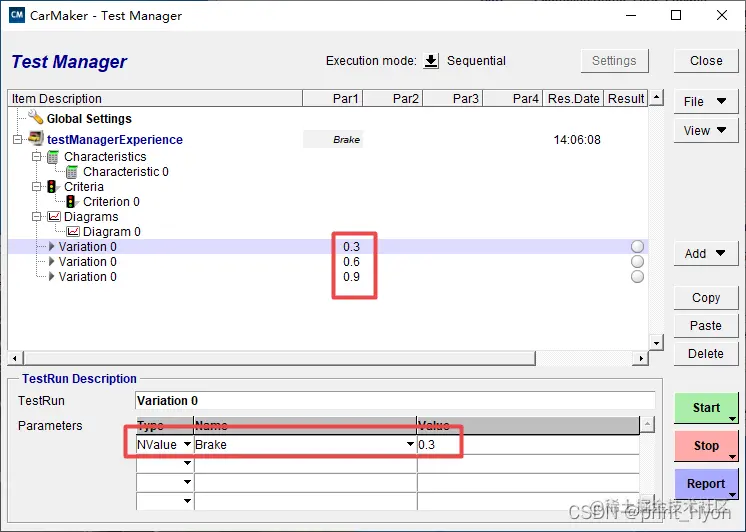Click the 0.9 parameter value cell
This screenshot has height=532, width=746.
(x=352, y=276)
